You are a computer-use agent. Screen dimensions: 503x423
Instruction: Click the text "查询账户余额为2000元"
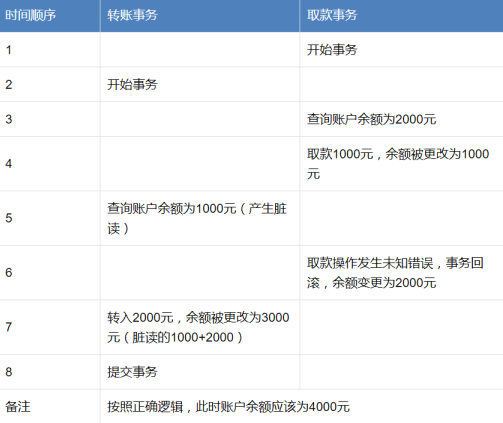pos(371,119)
